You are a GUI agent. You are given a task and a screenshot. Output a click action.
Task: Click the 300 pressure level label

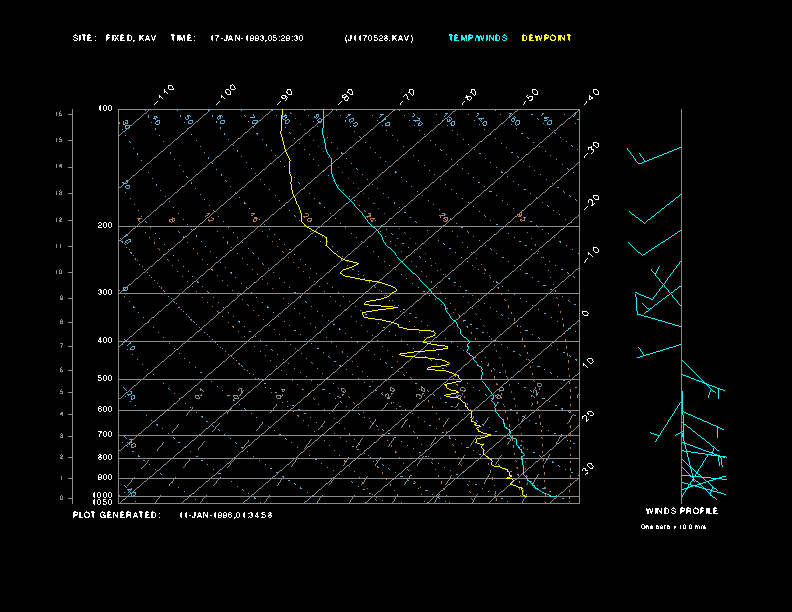[x=105, y=293]
